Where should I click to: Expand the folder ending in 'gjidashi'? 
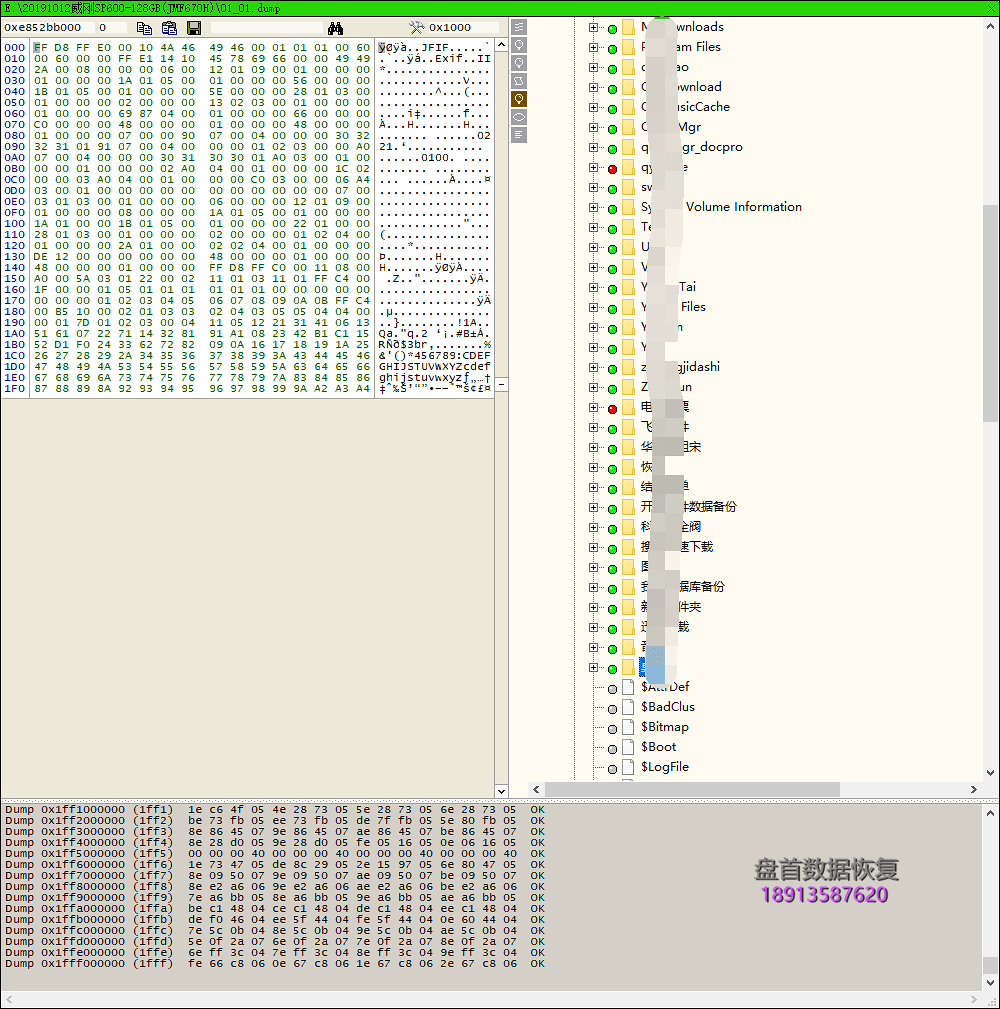pyautogui.click(x=593, y=367)
